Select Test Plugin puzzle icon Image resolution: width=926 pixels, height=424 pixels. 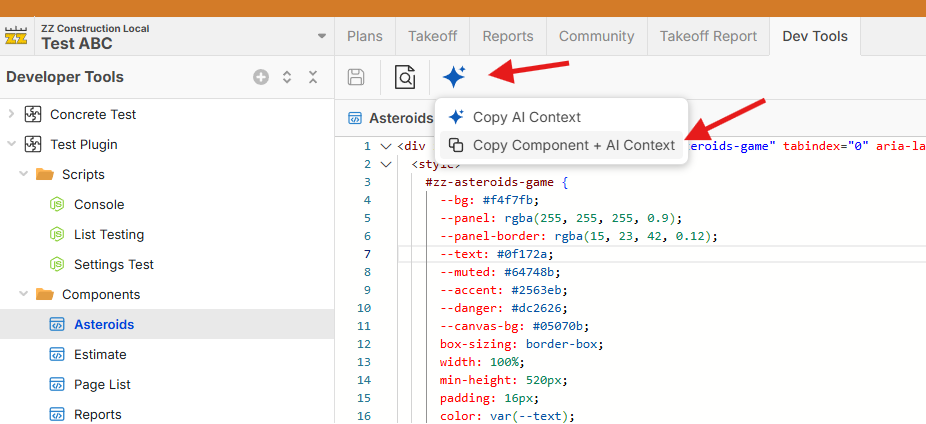(x=33, y=144)
